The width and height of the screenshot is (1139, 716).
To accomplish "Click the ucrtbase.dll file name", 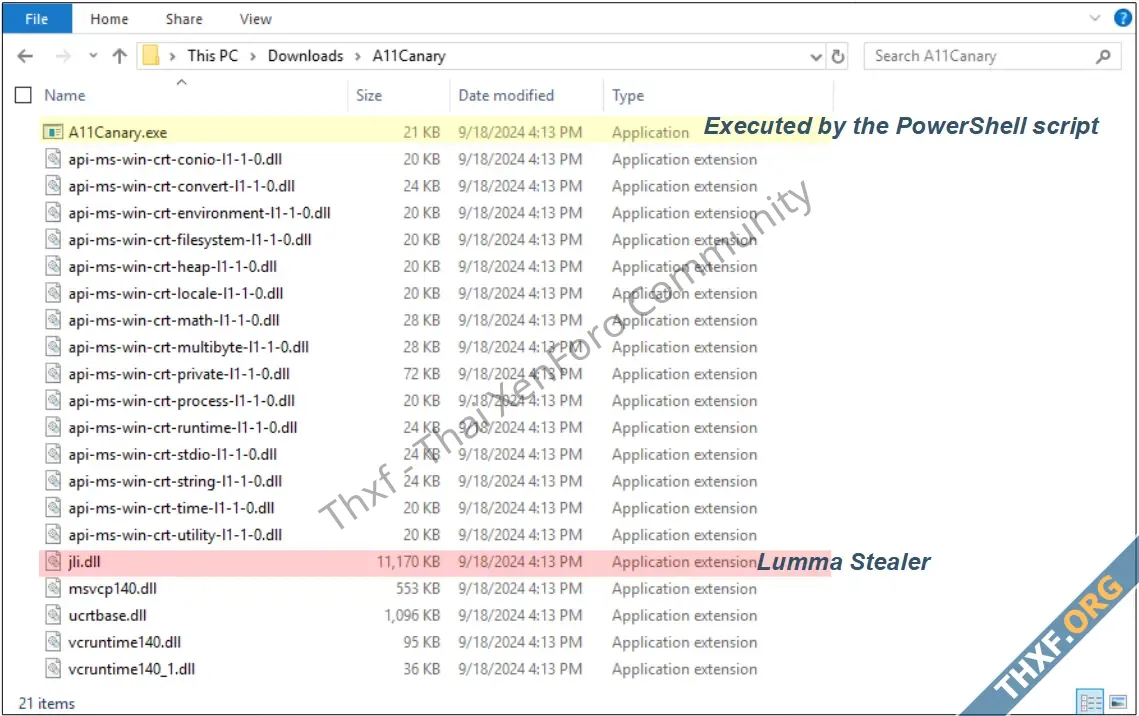I will pos(108,616).
